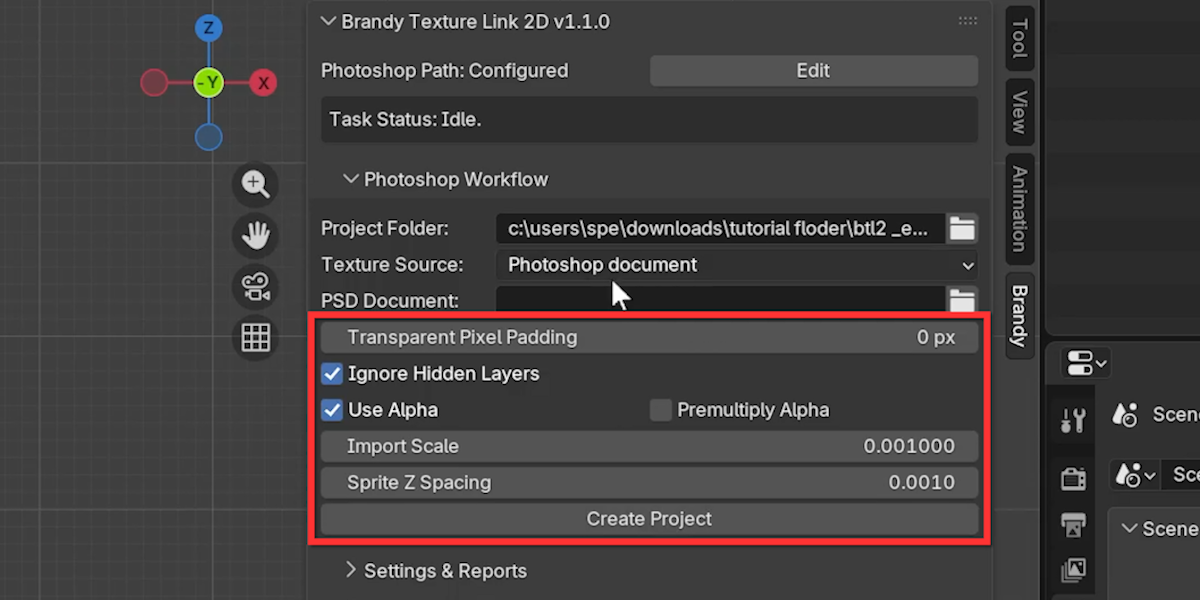Toggle the camera view icon
Image resolution: width=1200 pixels, height=600 pixels.
256,287
